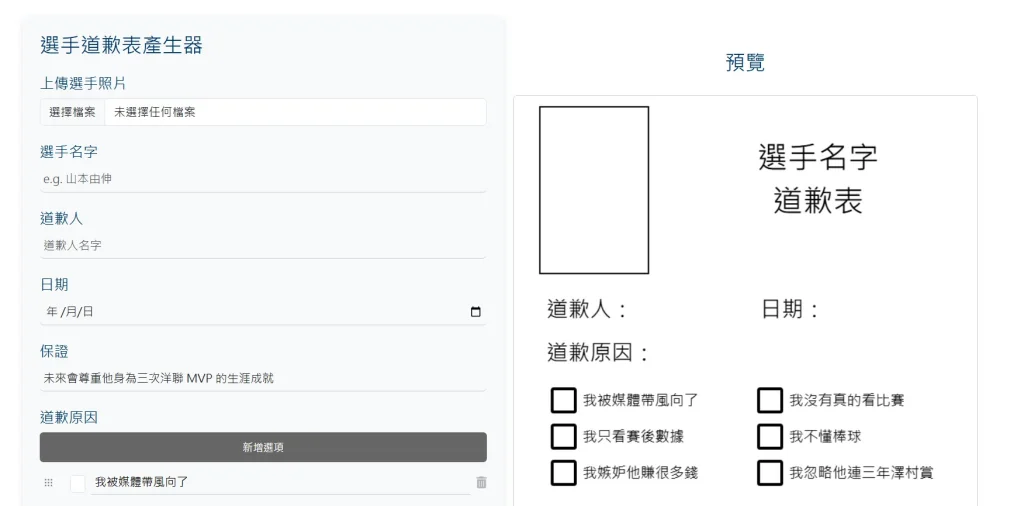The image size is (1024, 506).
Task: Open the date picker calendar icon
Action: click(x=475, y=312)
